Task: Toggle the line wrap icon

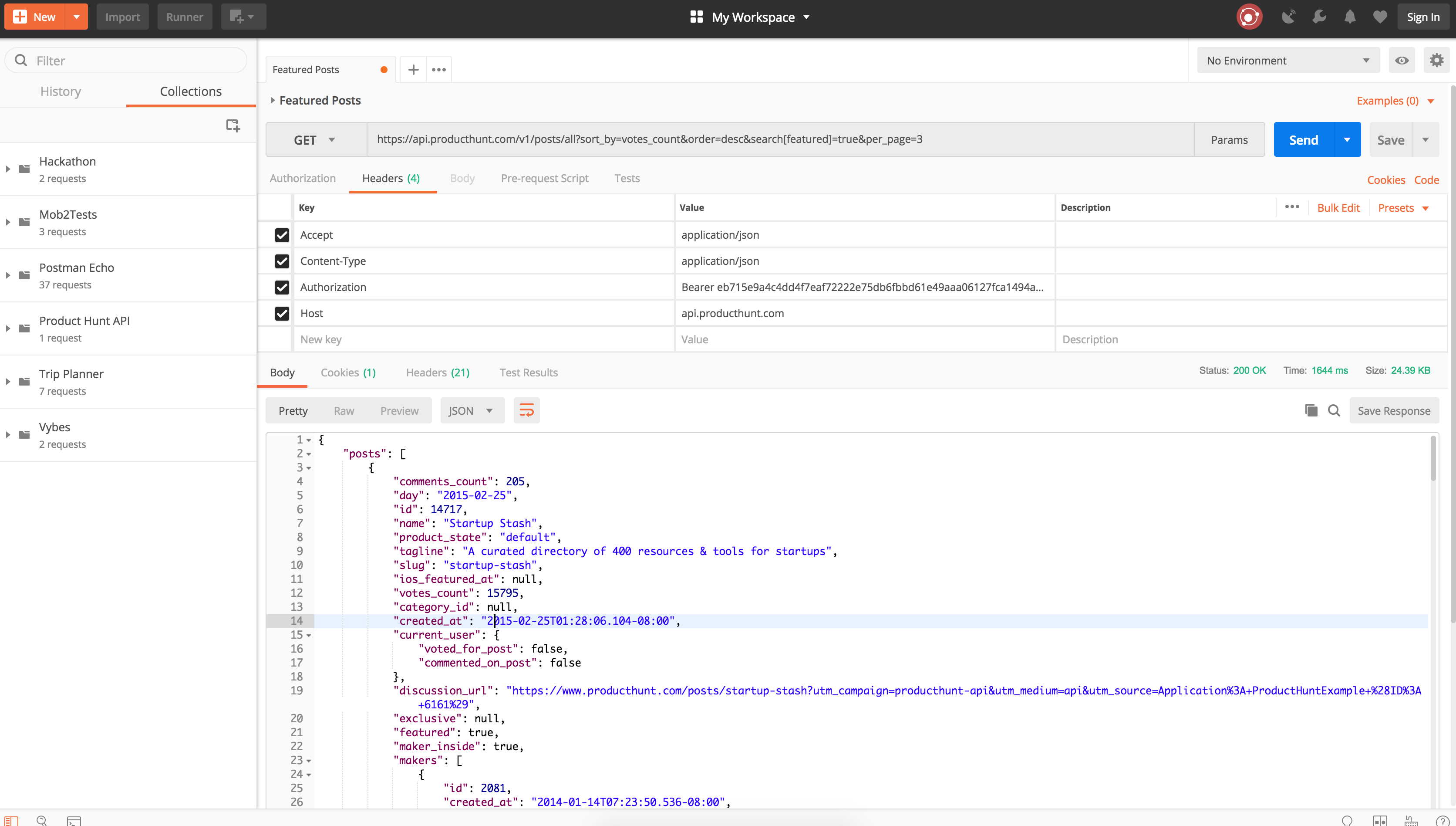Action: point(526,410)
